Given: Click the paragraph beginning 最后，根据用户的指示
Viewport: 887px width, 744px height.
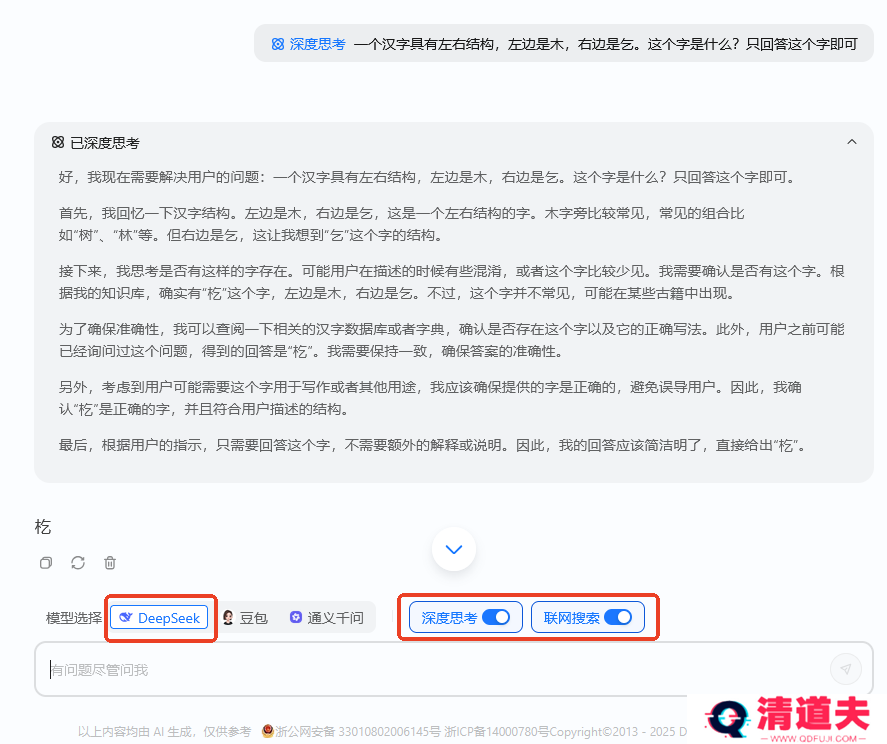Looking at the screenshot, I should tap(432, 445).
